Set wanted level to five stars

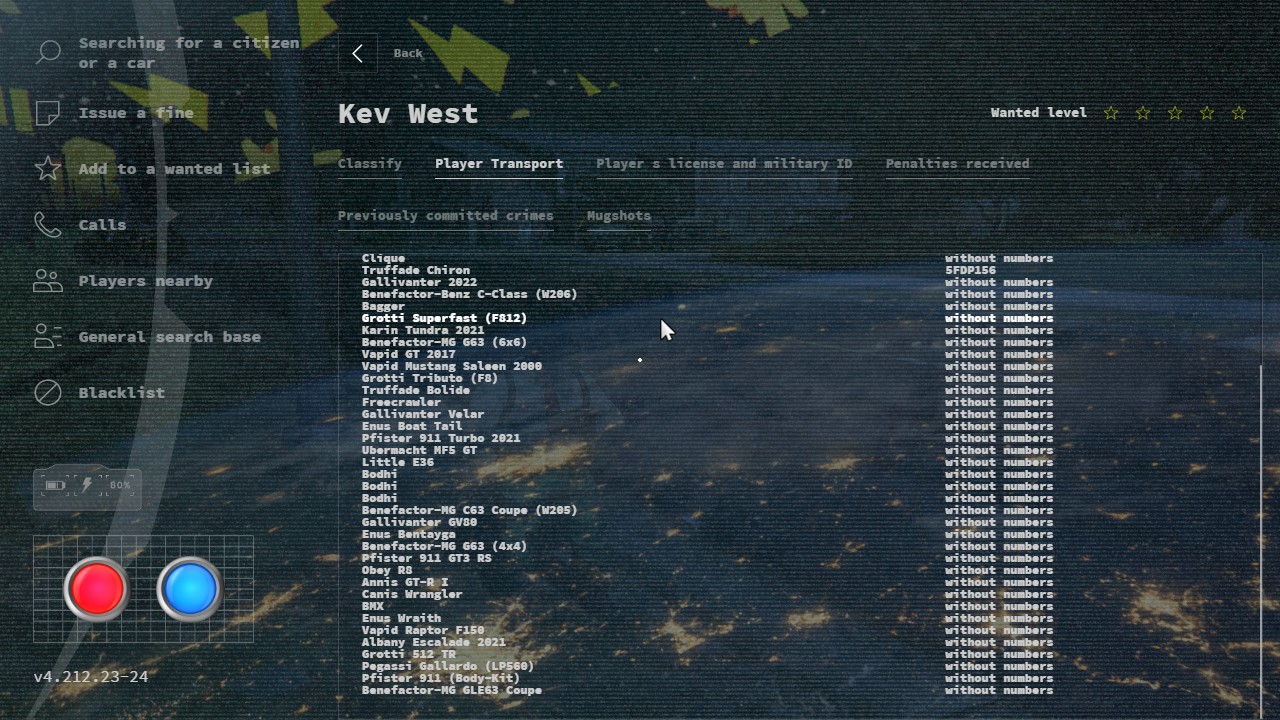(x=1239, y=113)
